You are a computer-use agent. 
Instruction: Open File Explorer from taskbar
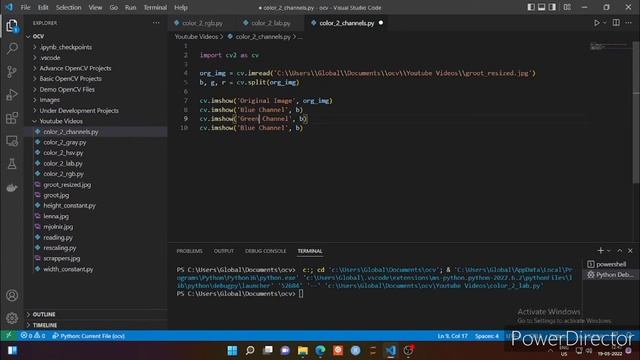coord(302,350)
